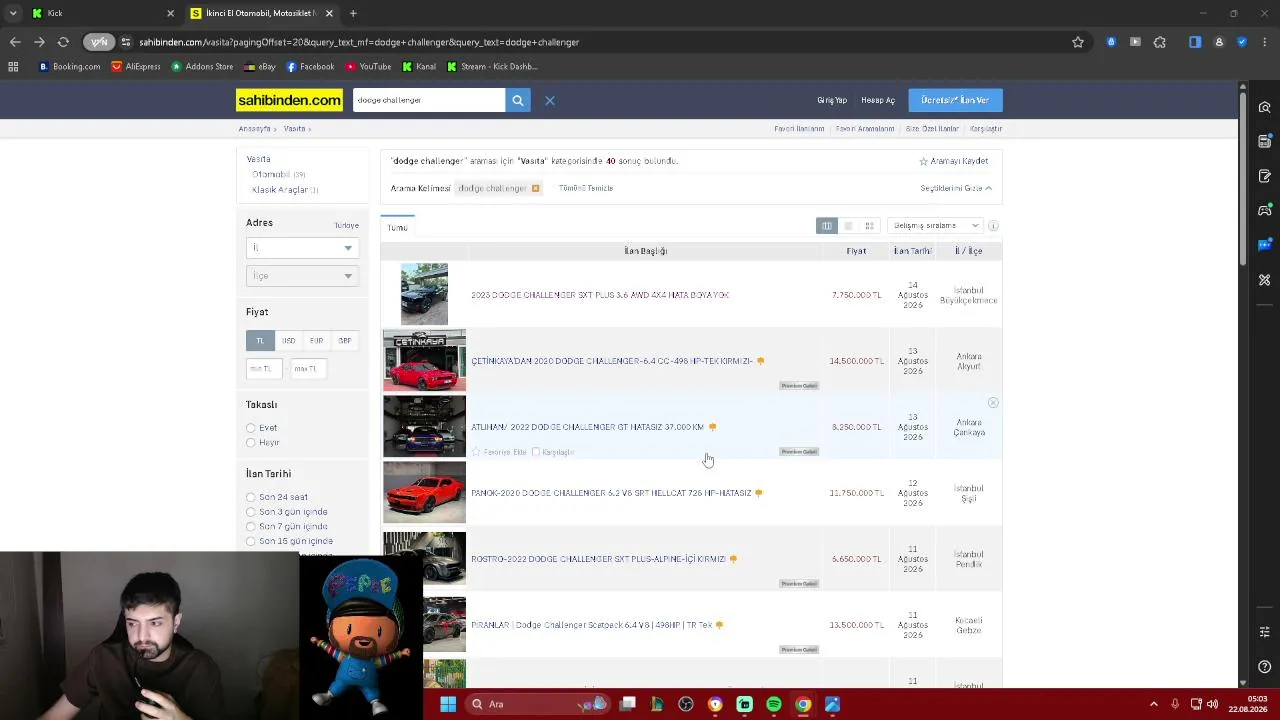Remove the 'dodge challenger' keyword tag

535,188
